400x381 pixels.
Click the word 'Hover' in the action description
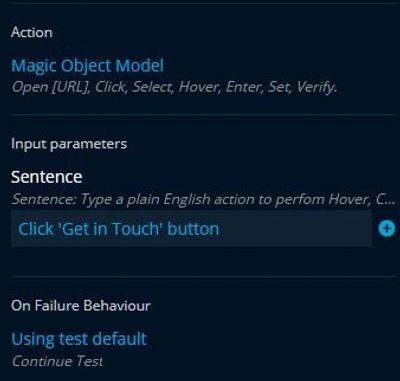coord(199,88)
